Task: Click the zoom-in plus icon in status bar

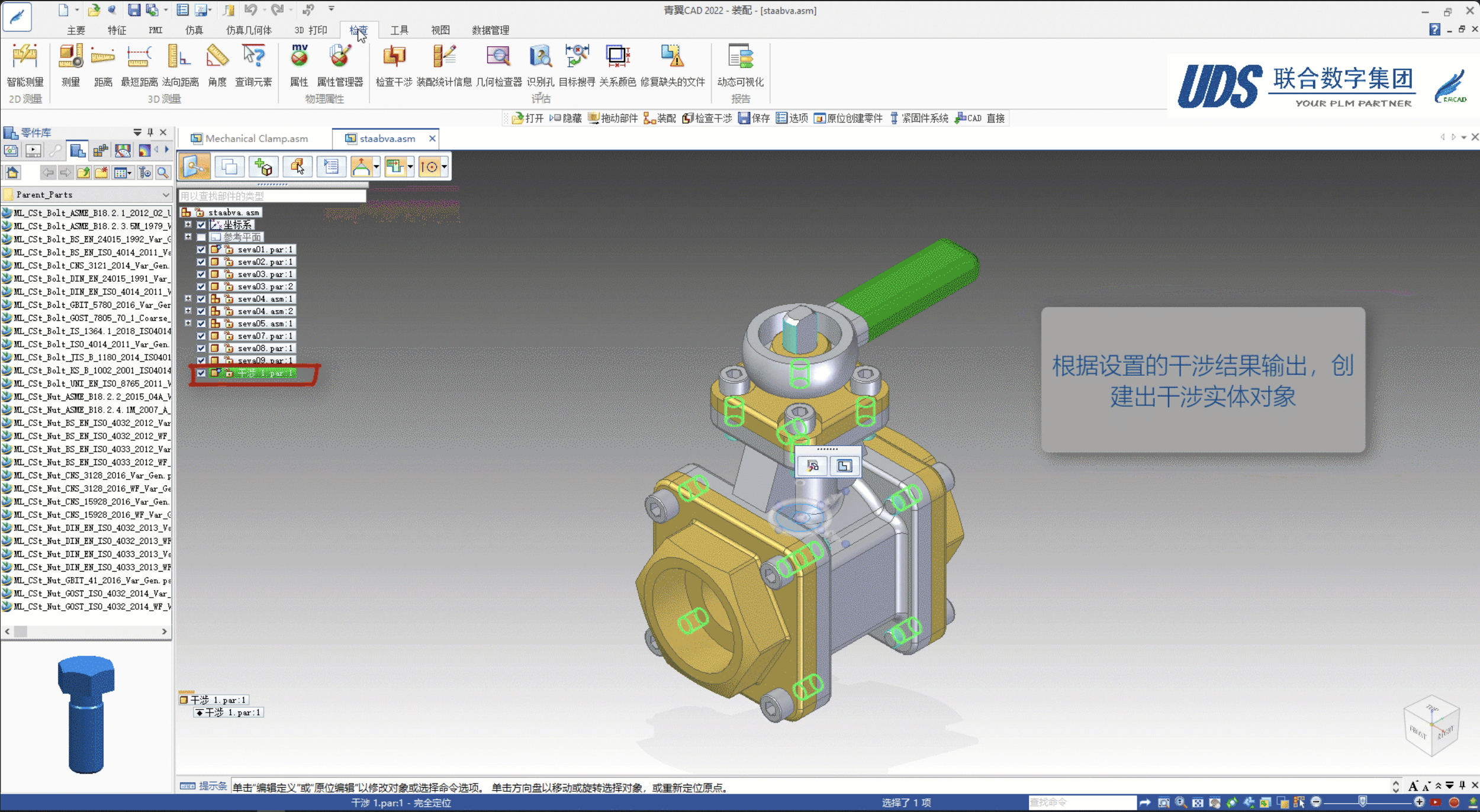Action: [1418, 802]
